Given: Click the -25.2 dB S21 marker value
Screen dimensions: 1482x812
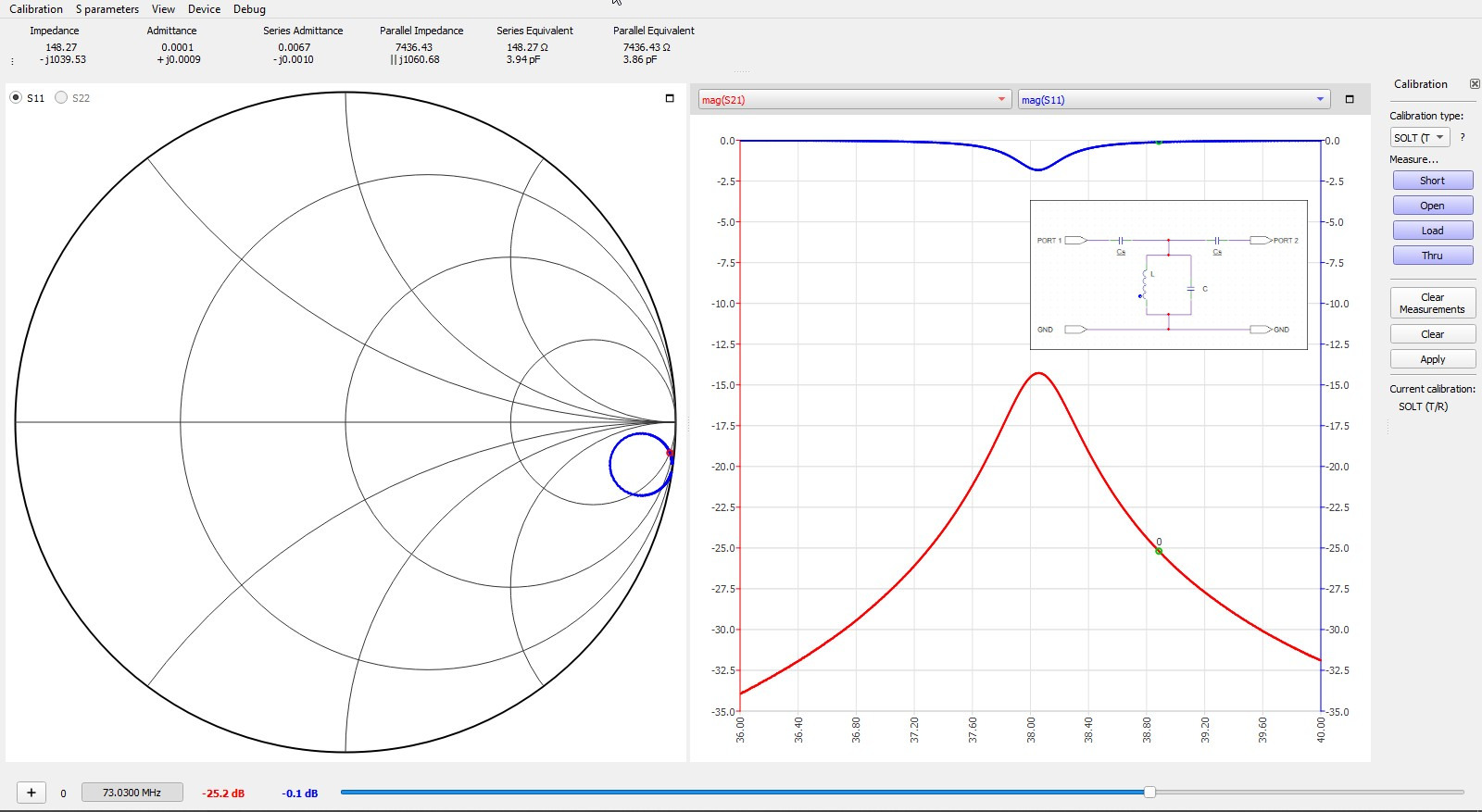Looking at the screenshot, I should [x=223, y=793].
